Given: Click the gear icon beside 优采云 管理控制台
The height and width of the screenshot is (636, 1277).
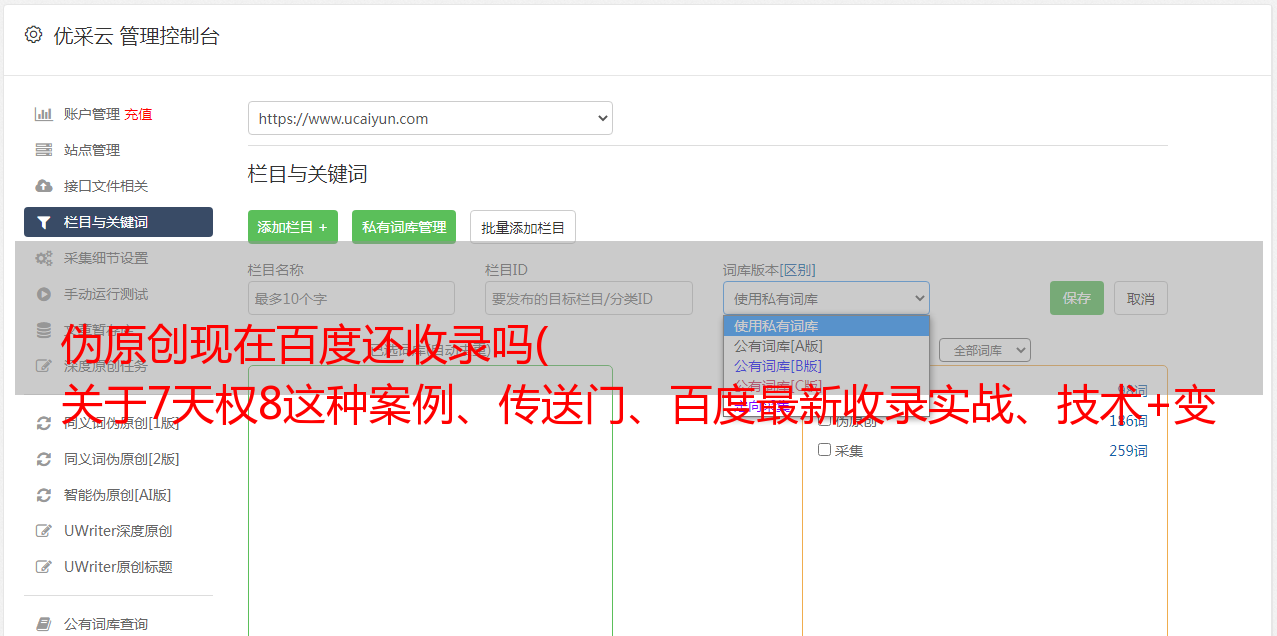Looking at the screenshot, I should coord(33,35).
